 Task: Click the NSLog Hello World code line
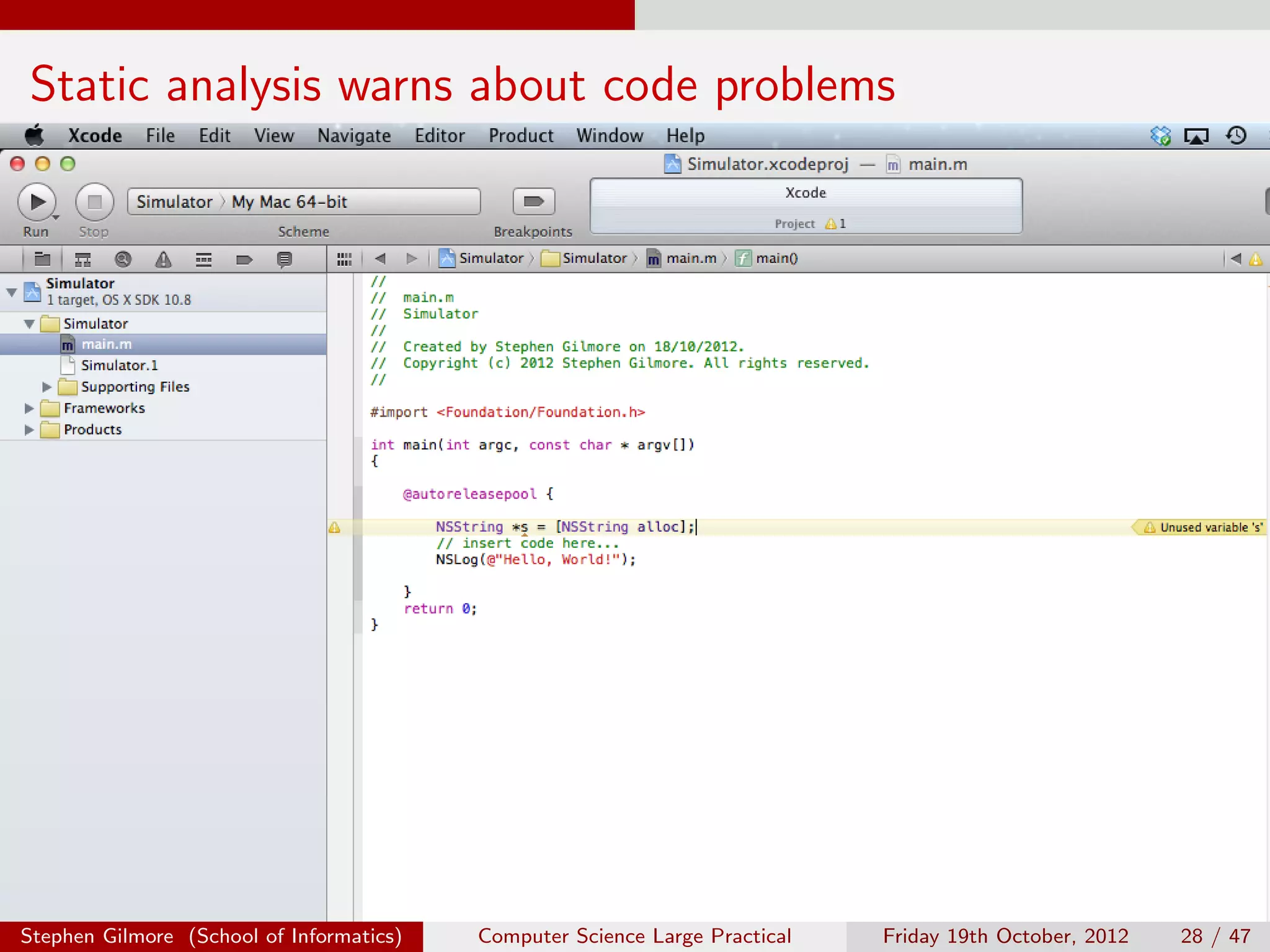pos(536,560)
